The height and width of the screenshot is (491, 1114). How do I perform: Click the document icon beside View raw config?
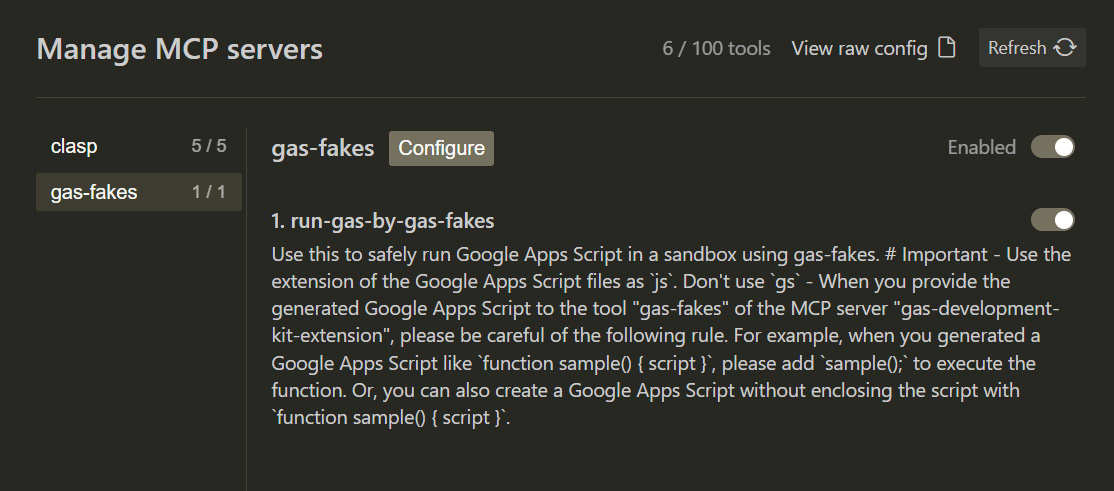[x=946, y=48]
